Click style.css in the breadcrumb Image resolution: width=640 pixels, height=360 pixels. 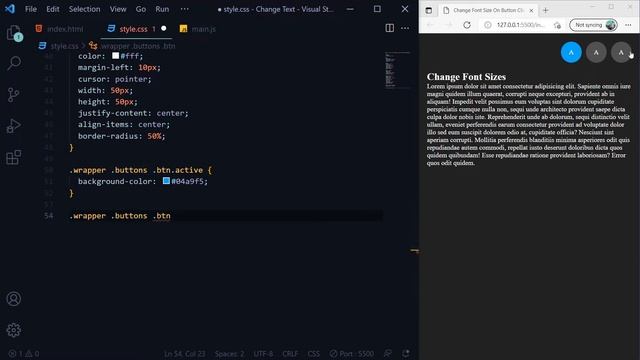point(64,46)
